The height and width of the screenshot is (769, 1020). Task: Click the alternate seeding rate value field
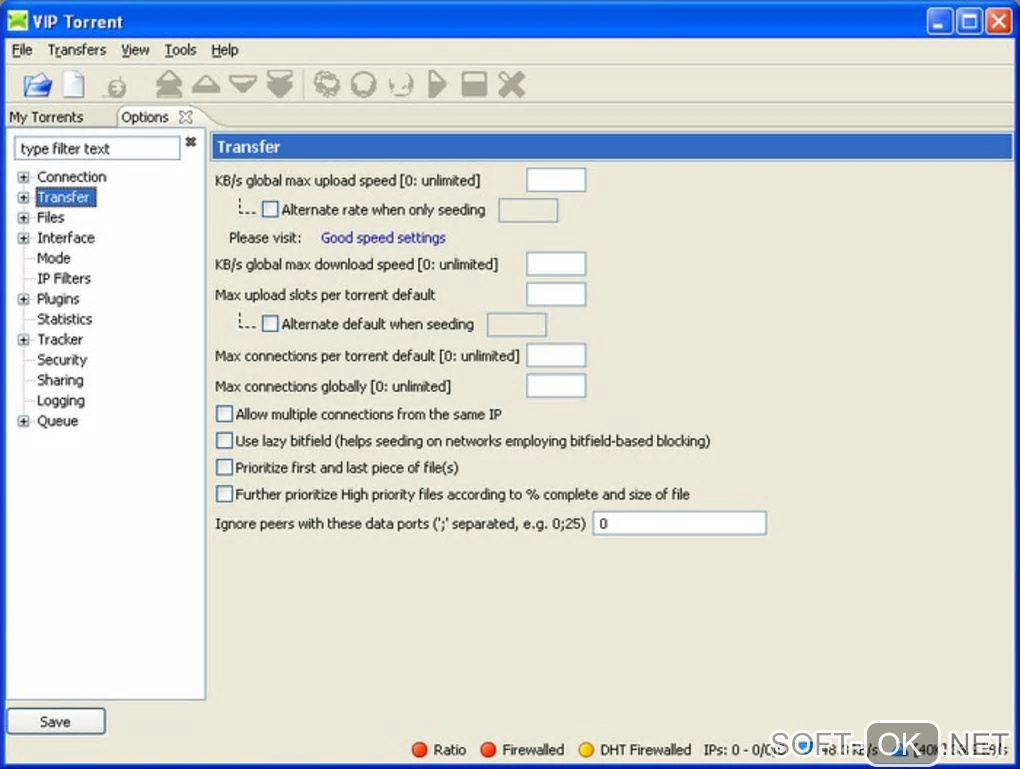528,210
